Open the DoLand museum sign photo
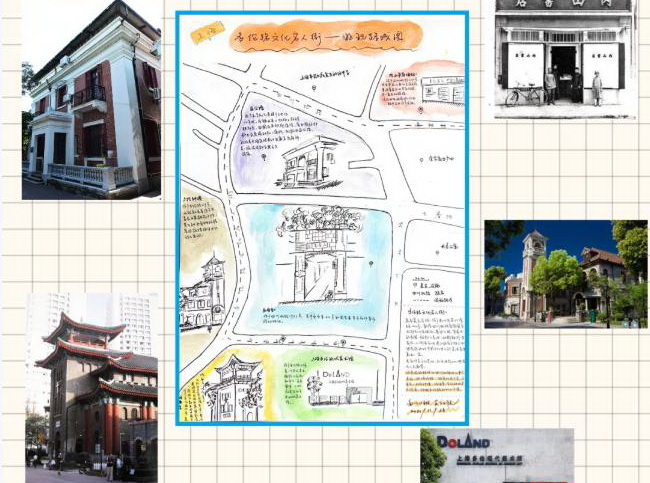 point(497,456)
